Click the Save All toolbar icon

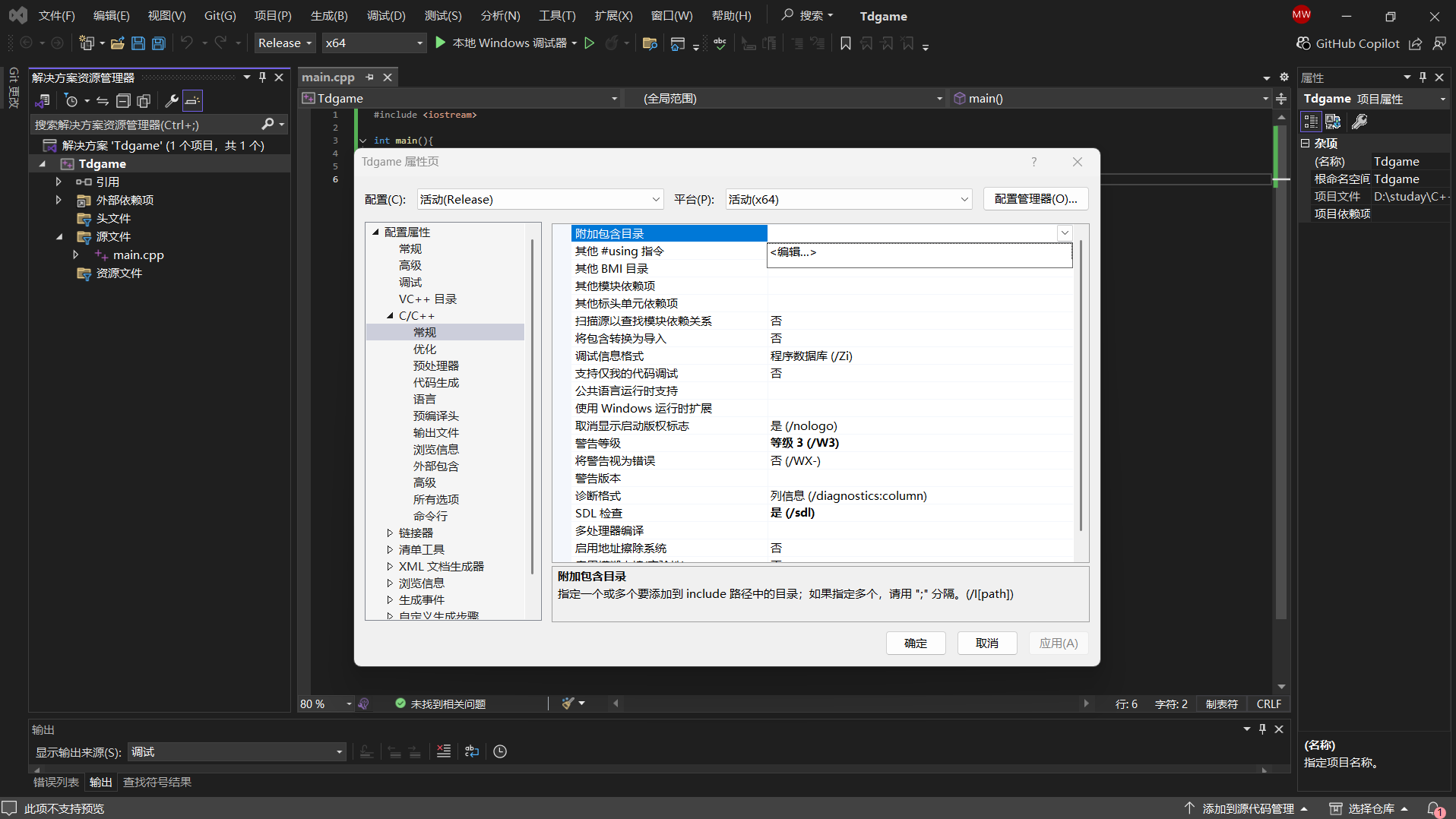pyautogui.click(x=159, y=43)
